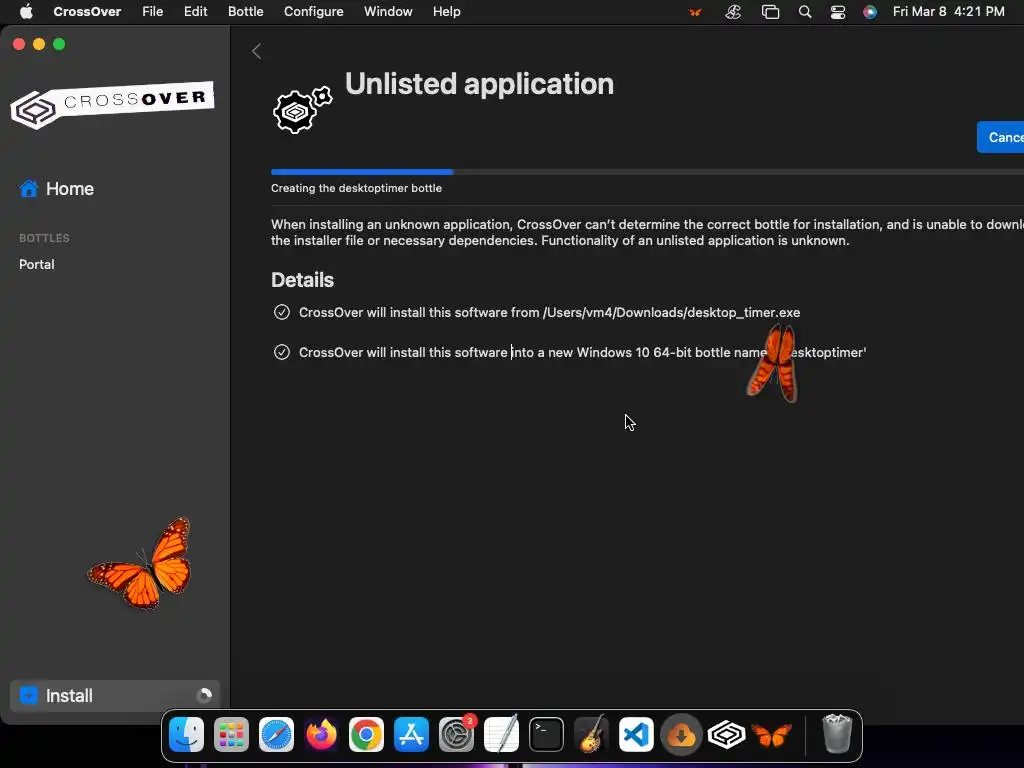Click the desktop_timer.exe path text
Image resolution: width=1024 pixels, height=768 pixels.
671,312
